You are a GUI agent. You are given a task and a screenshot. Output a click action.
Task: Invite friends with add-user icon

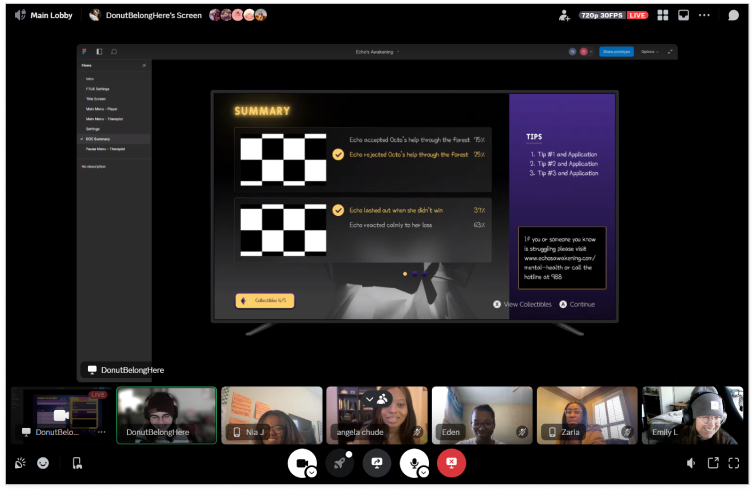click(x=564, y=15)
